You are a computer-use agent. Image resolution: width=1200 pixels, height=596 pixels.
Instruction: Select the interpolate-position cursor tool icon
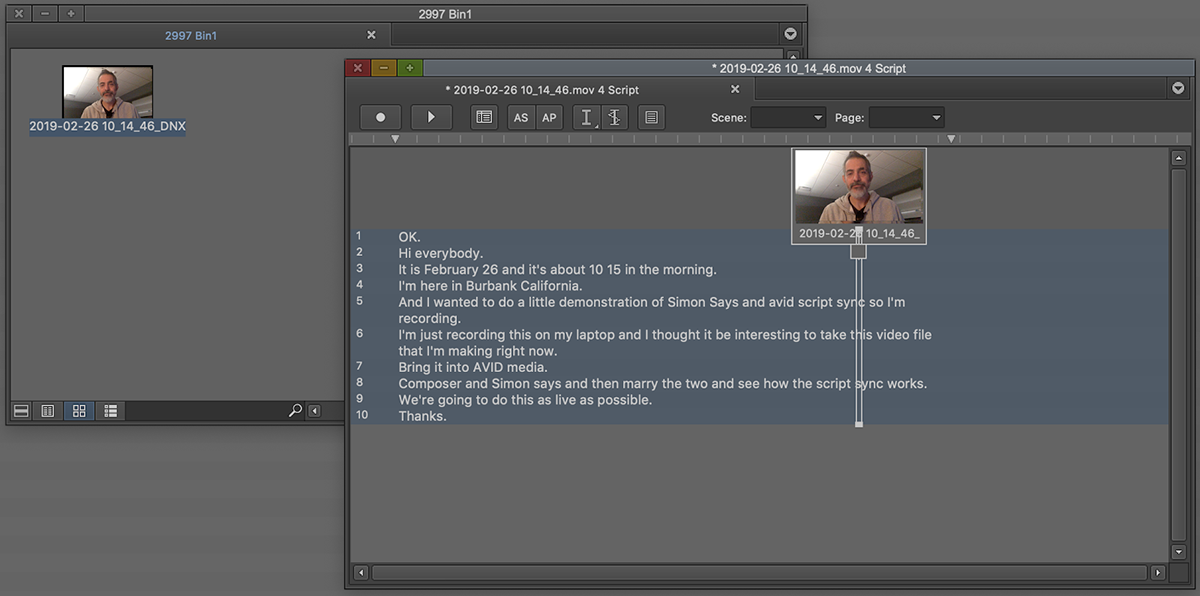[615, 117]
